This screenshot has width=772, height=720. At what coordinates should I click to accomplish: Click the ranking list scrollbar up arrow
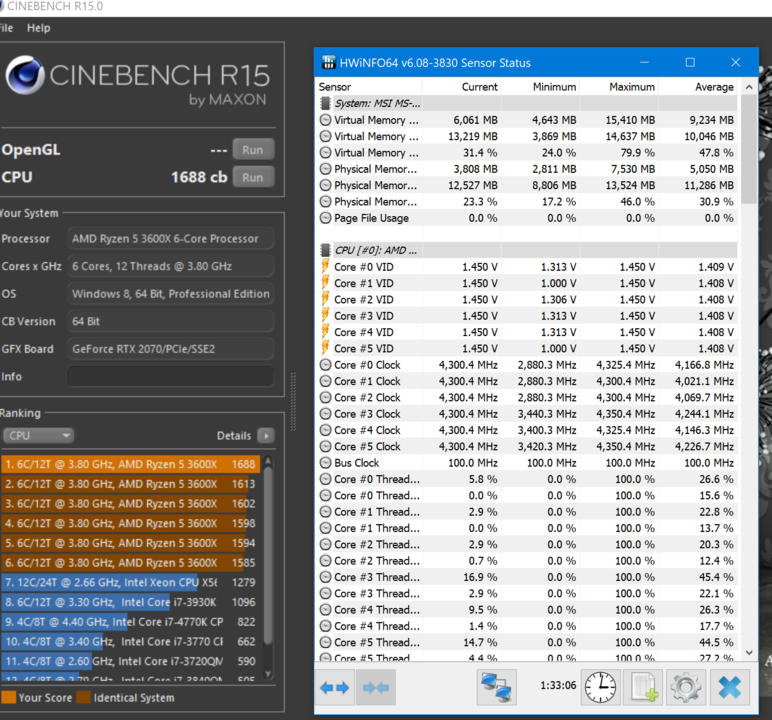tap(268, 461)
